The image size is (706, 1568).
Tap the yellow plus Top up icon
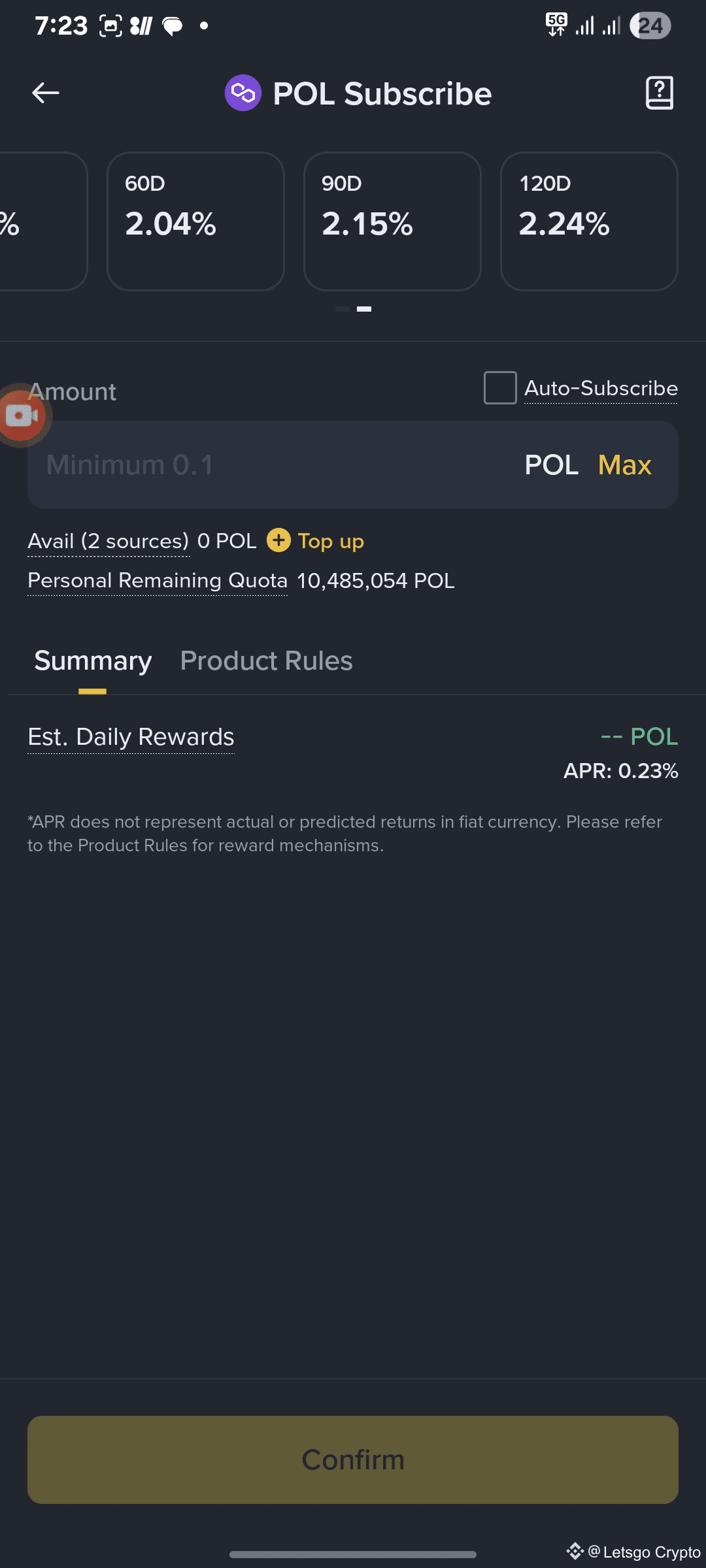[278, 540]
